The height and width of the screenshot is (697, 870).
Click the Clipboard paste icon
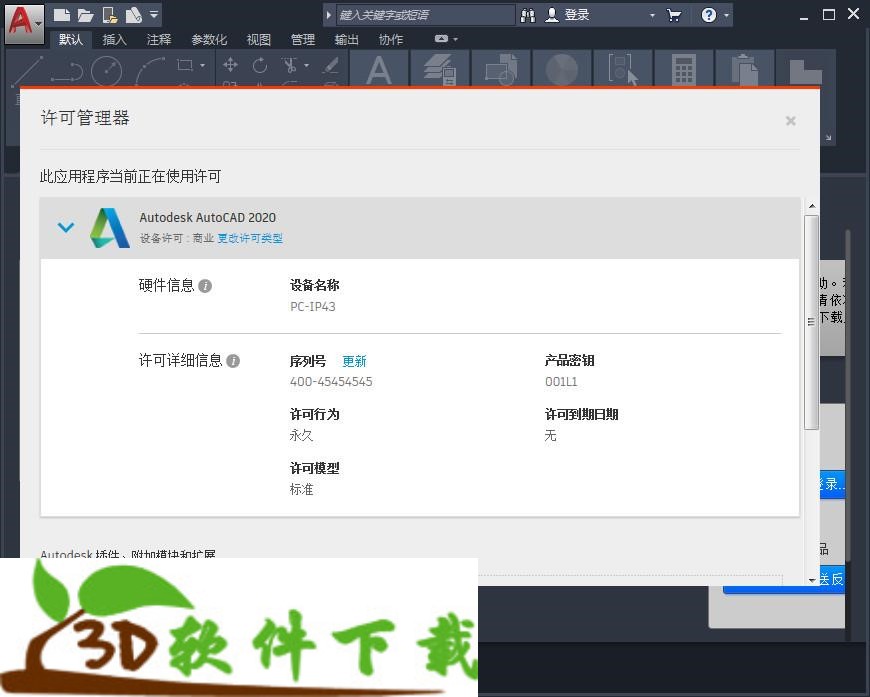coord(745,70)
